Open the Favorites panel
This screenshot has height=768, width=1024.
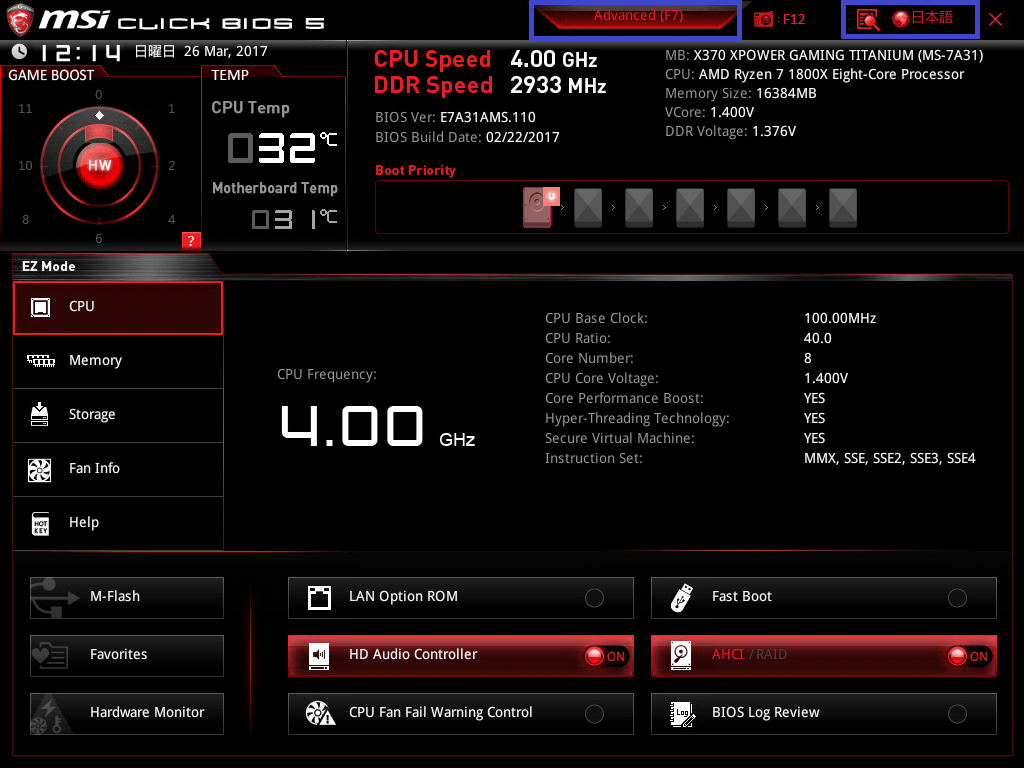[x=127, y=656]
